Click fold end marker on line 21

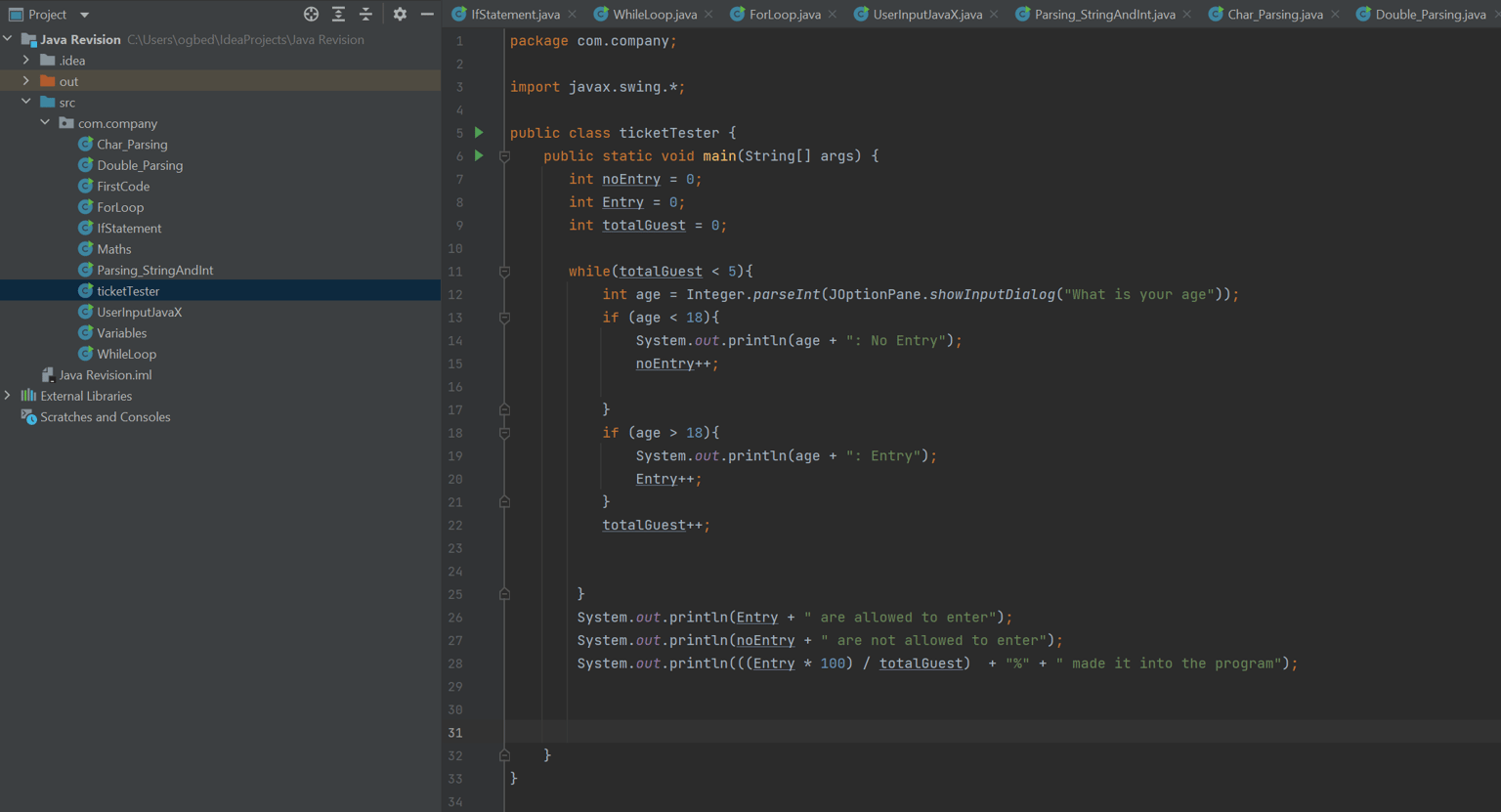click(x=504, y=501)
